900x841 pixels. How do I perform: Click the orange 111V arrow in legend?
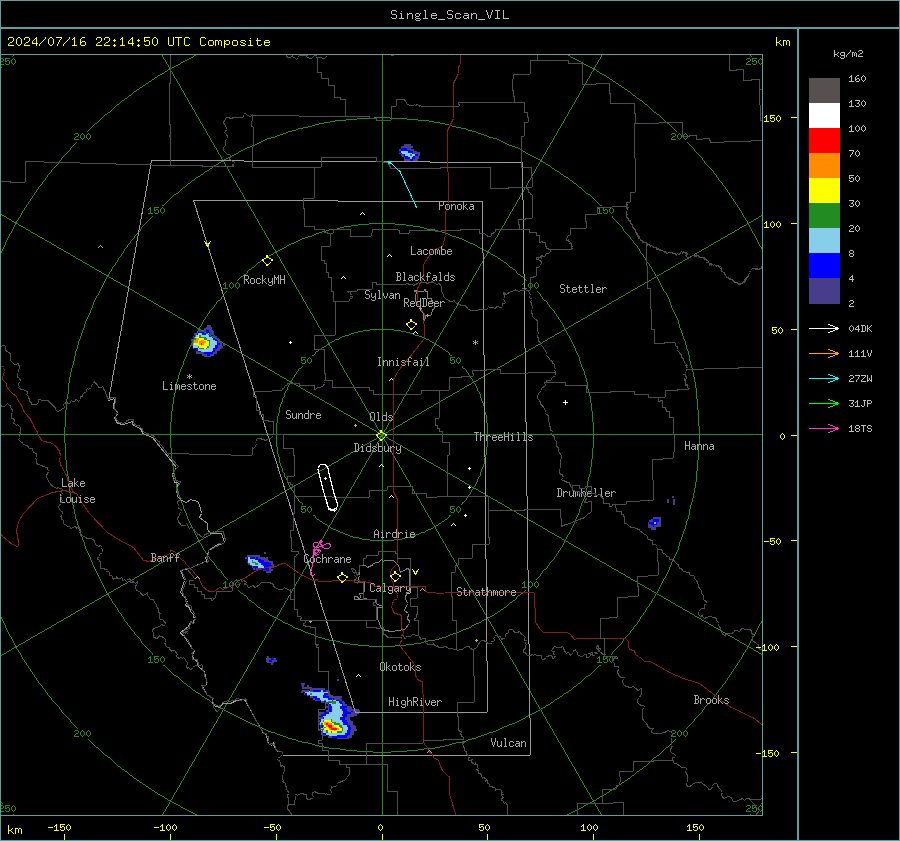tap(824, 354)
